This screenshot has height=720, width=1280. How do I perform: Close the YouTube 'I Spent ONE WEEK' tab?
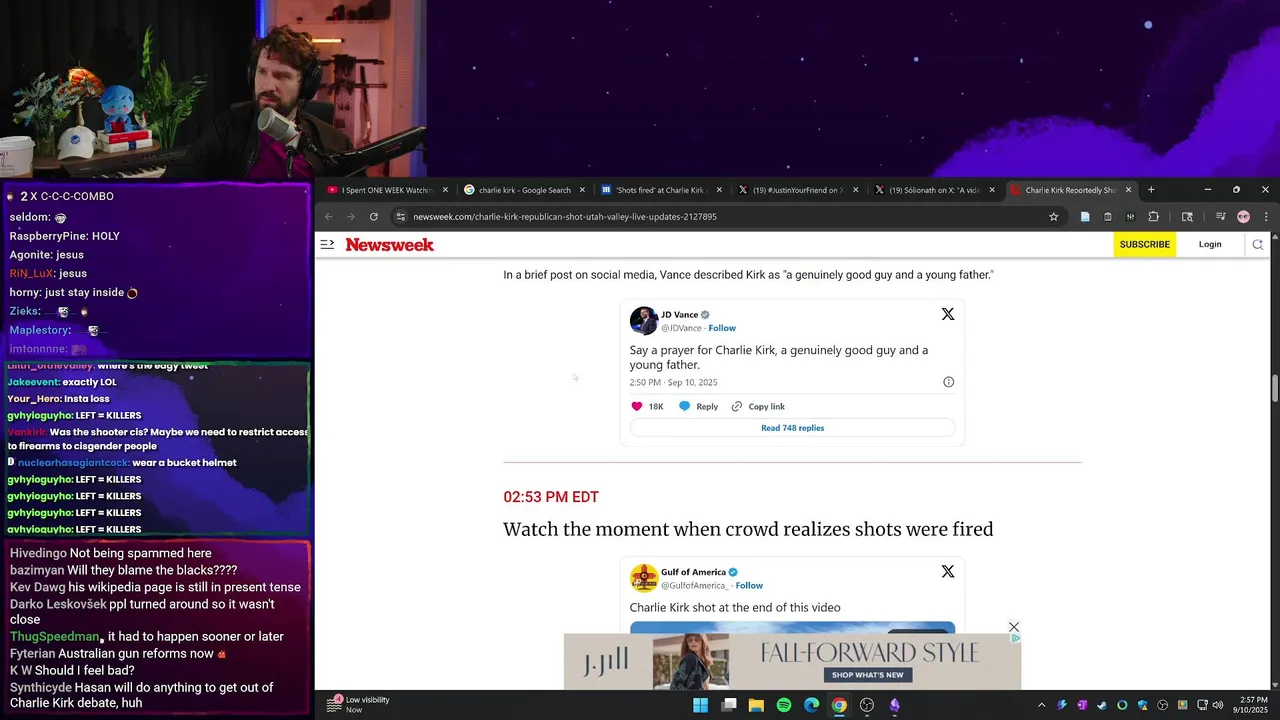pos(445,190)
